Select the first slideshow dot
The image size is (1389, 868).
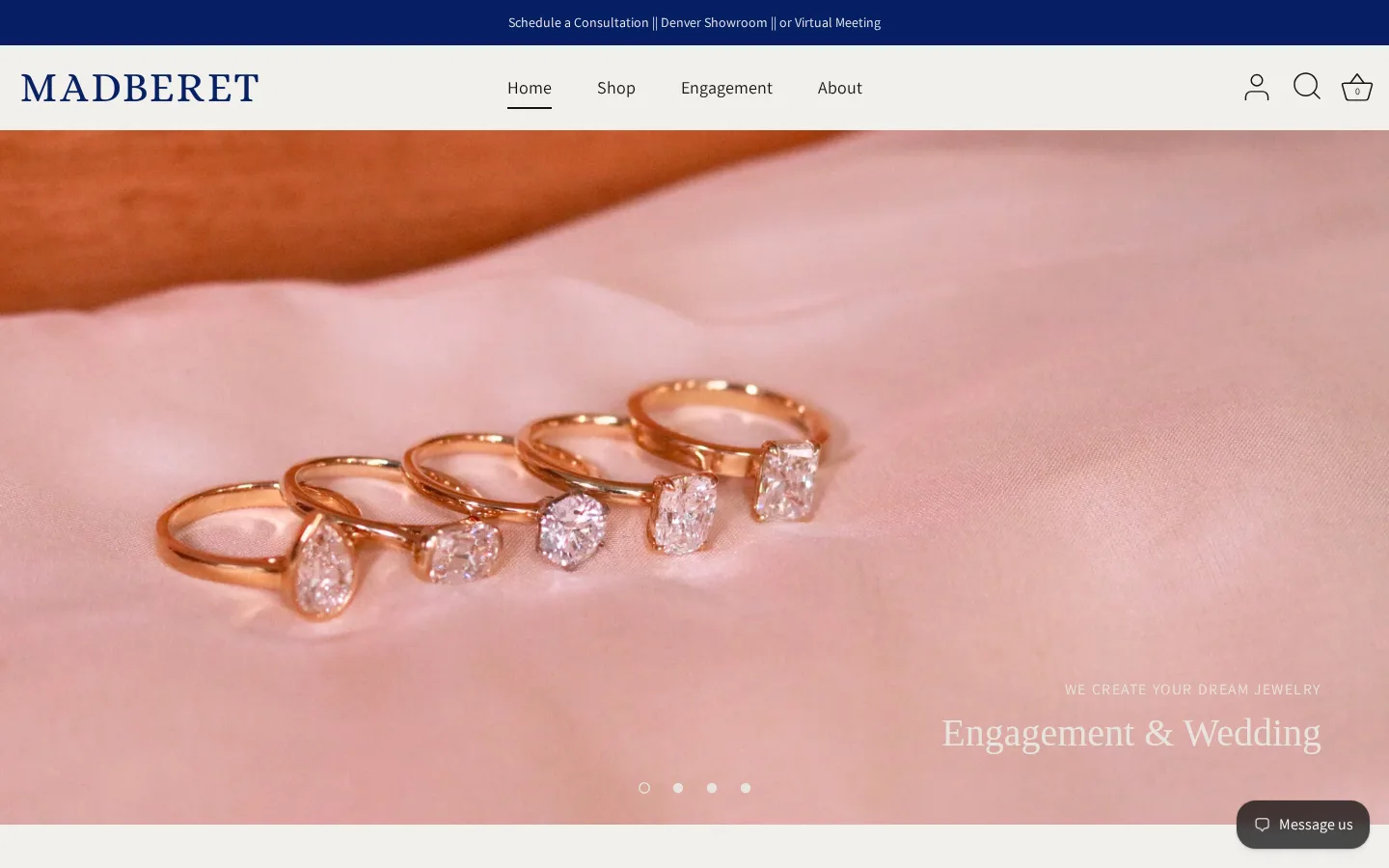[x=644, y=788]
